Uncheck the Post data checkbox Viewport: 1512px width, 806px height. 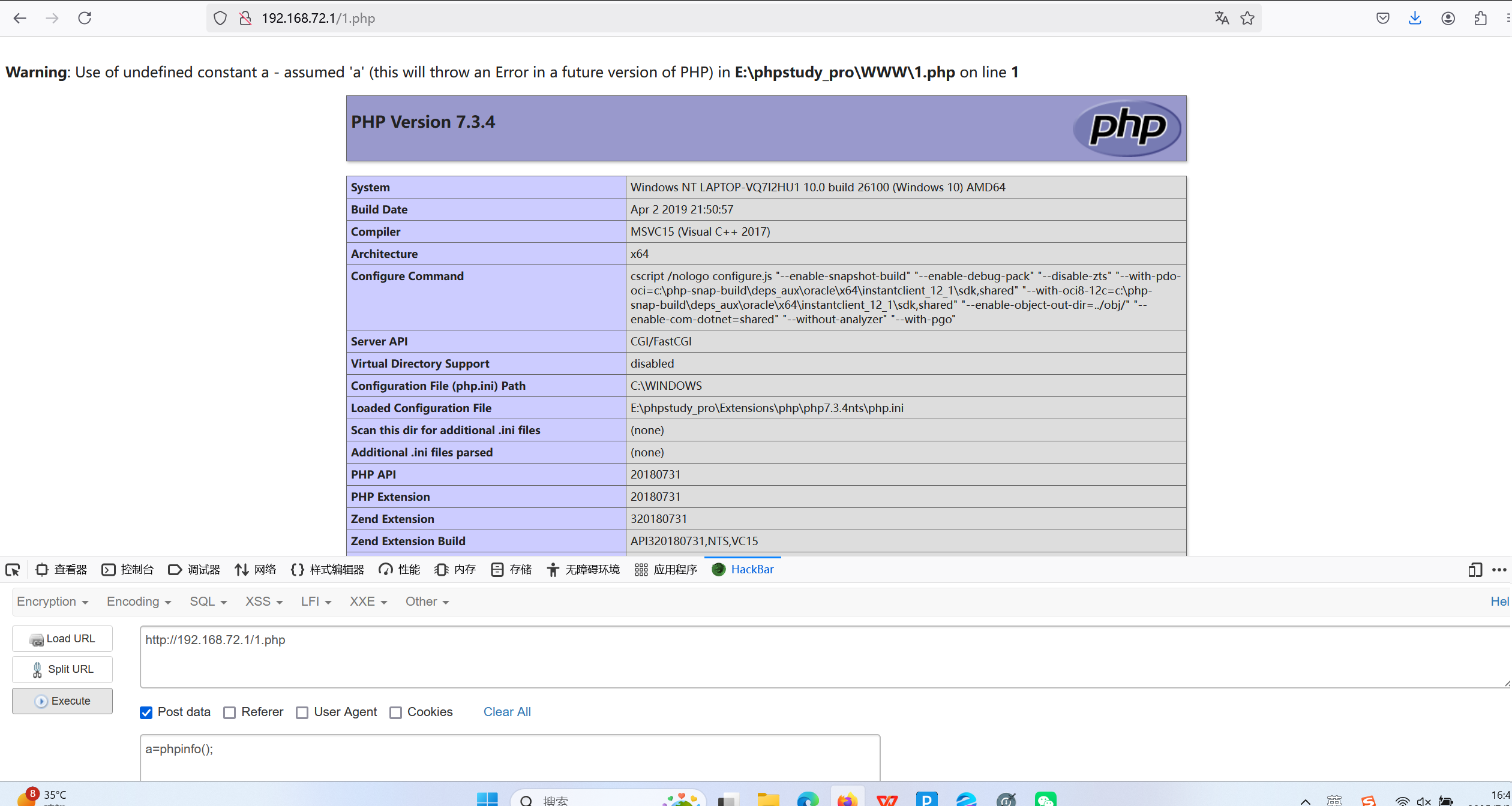click(x=146, y=712)
